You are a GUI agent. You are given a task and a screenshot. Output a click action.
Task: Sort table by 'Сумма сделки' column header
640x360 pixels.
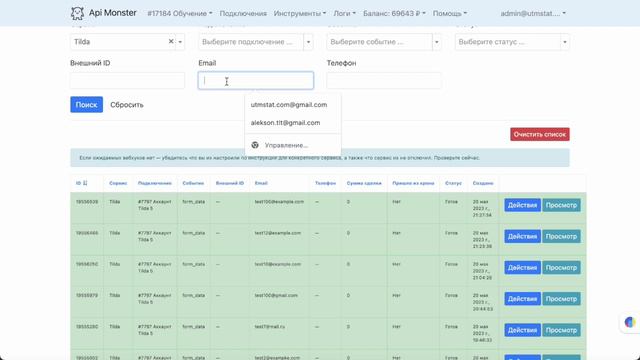[x=364, y=183]
